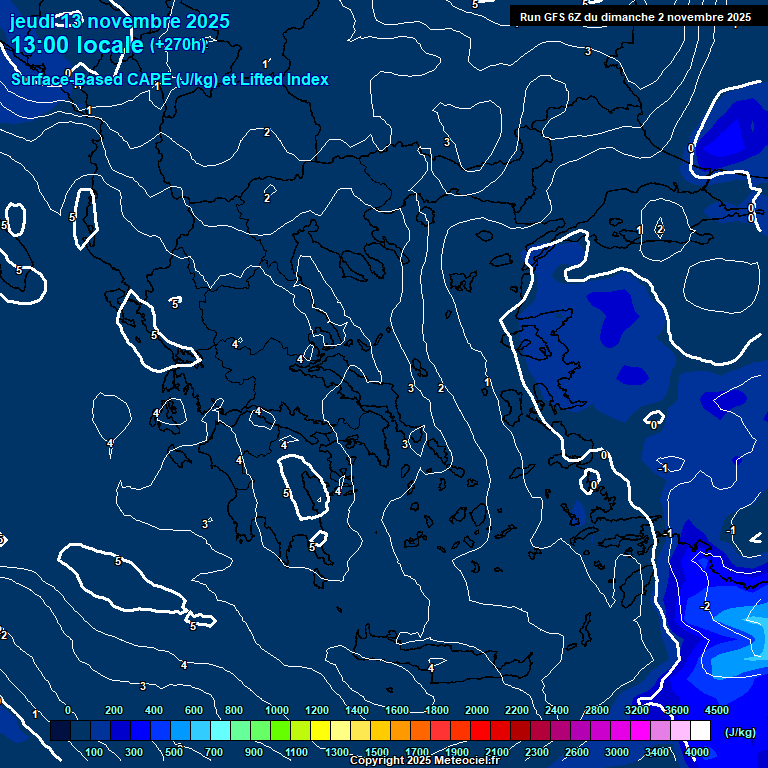Click the legend value '3600'
768x768 pixels.
point(677,710)
